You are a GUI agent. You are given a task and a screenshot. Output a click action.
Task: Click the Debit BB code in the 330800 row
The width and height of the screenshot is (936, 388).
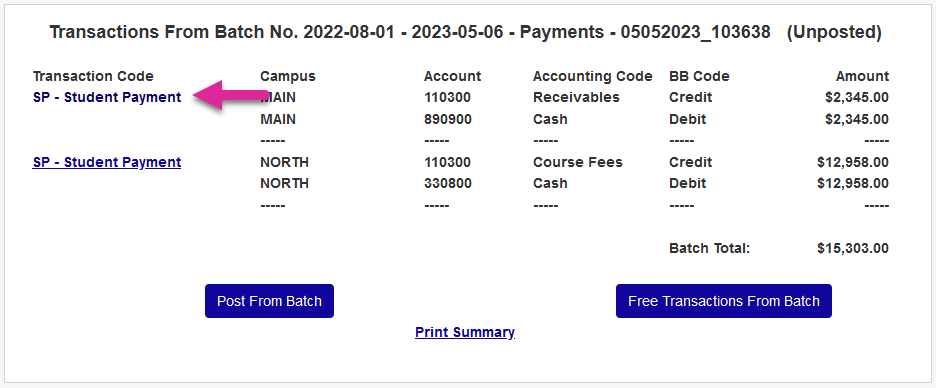(688, 183)
